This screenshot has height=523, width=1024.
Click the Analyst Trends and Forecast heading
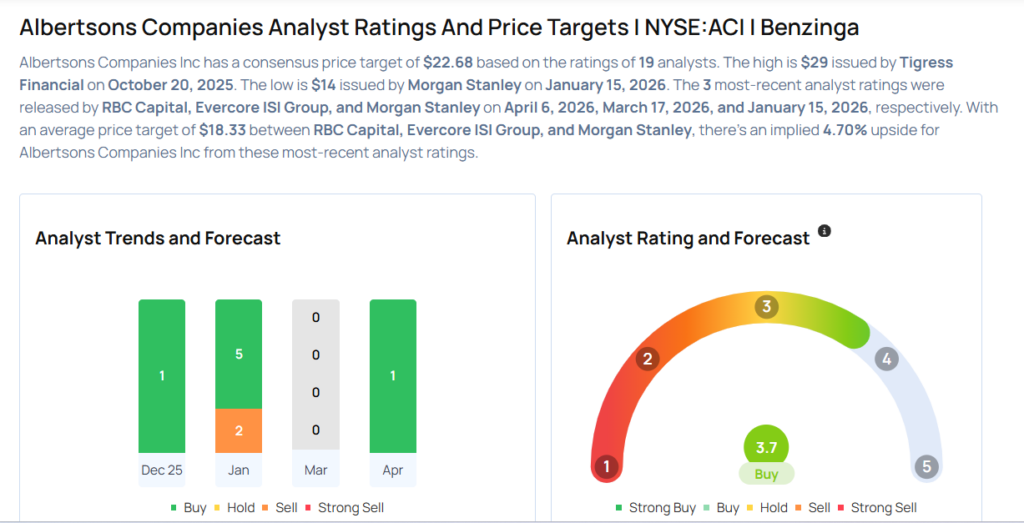pos(158,238)
